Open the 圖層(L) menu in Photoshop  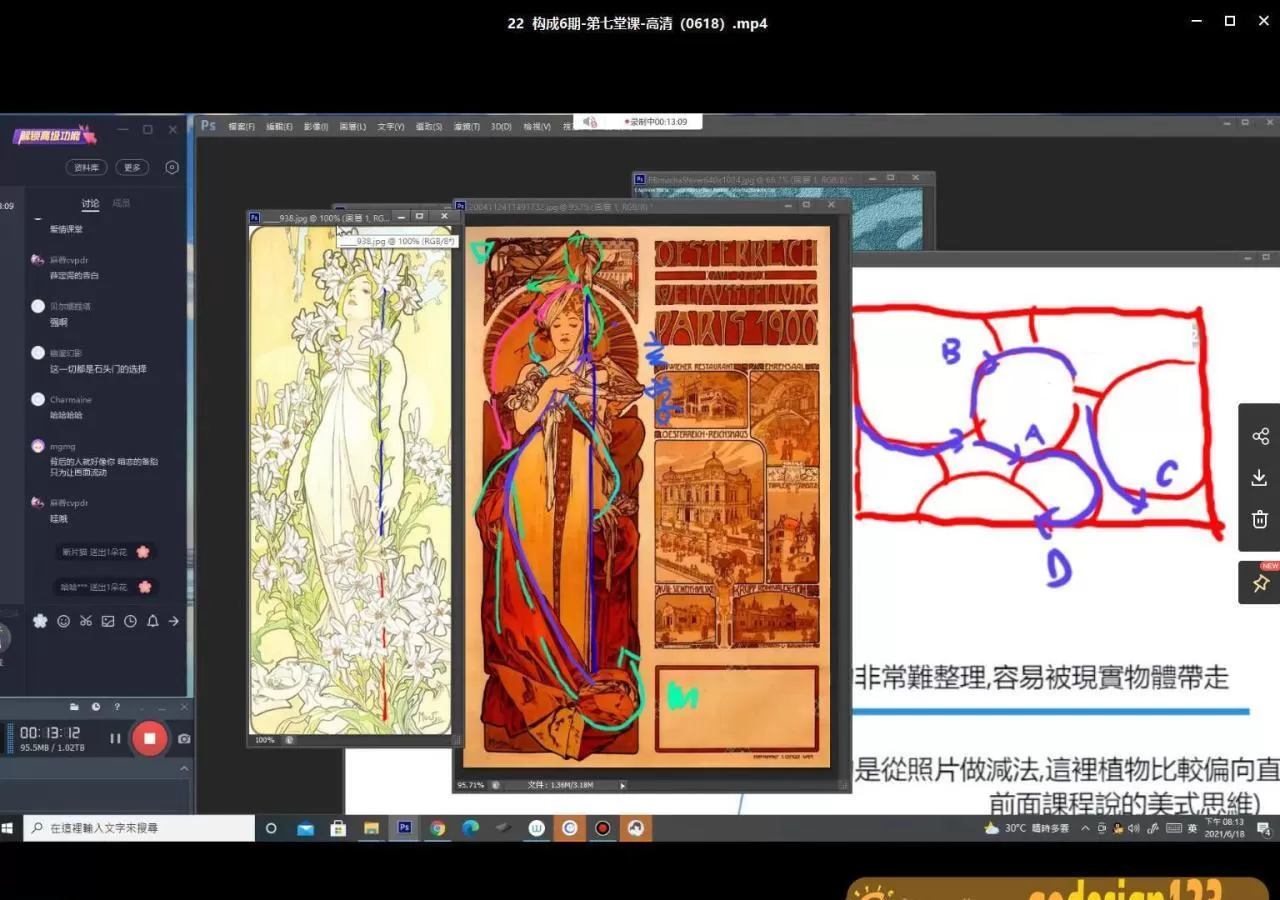(x=352, y=126)
